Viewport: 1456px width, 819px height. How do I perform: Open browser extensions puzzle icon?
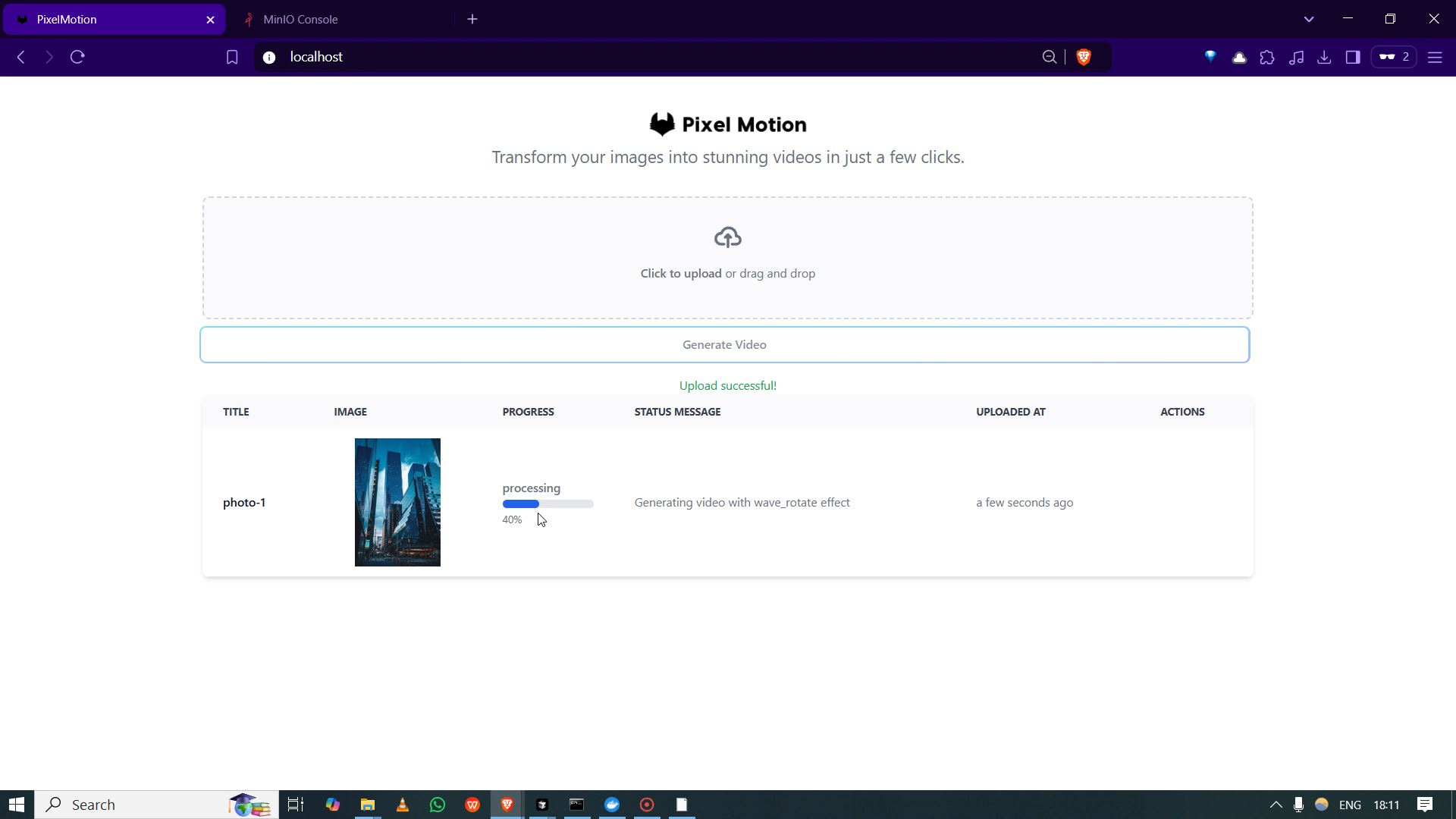click(x=1267, y=57)
